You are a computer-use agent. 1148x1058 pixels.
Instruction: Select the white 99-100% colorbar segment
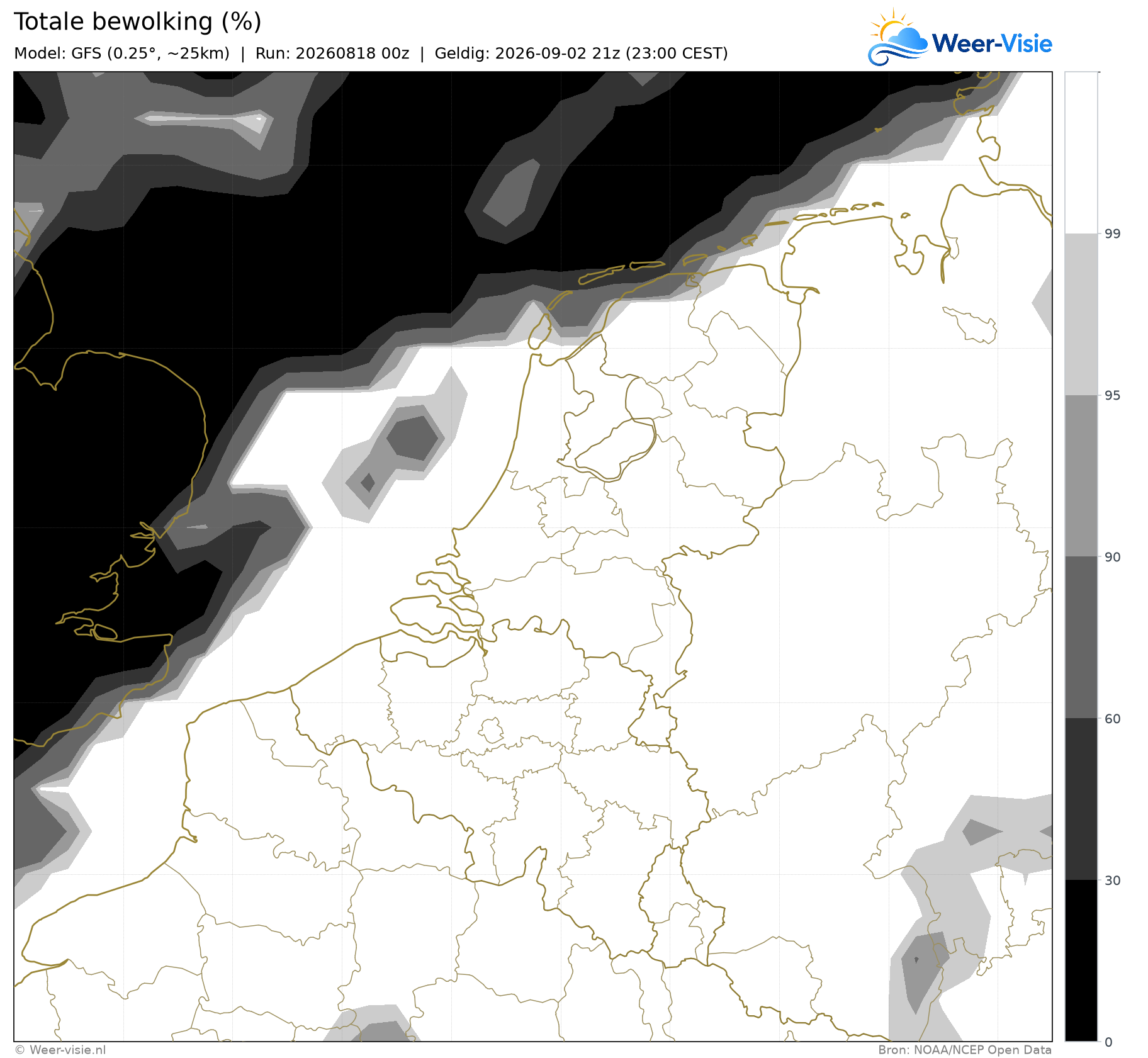[x=1081, y=153]
